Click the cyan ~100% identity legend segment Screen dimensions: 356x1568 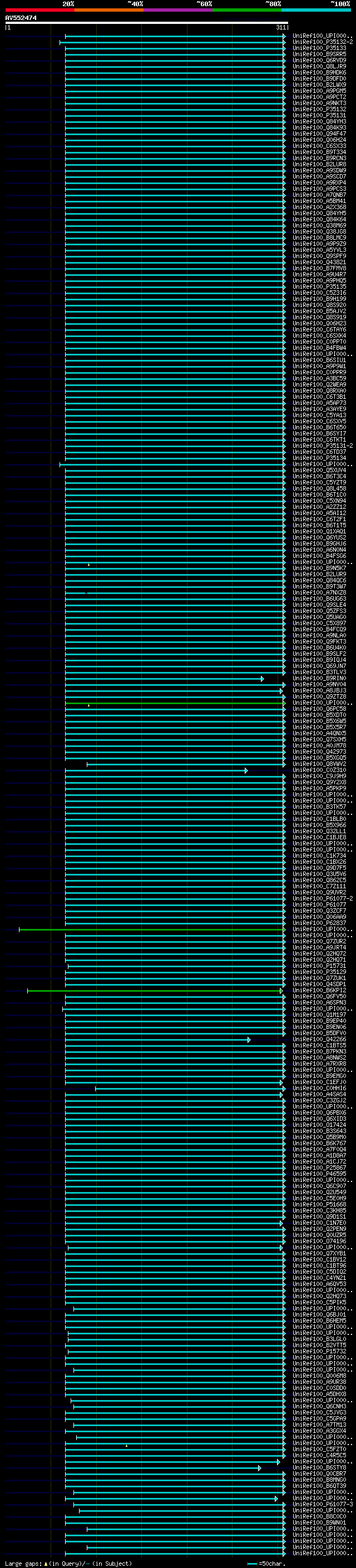click(316, 10)
